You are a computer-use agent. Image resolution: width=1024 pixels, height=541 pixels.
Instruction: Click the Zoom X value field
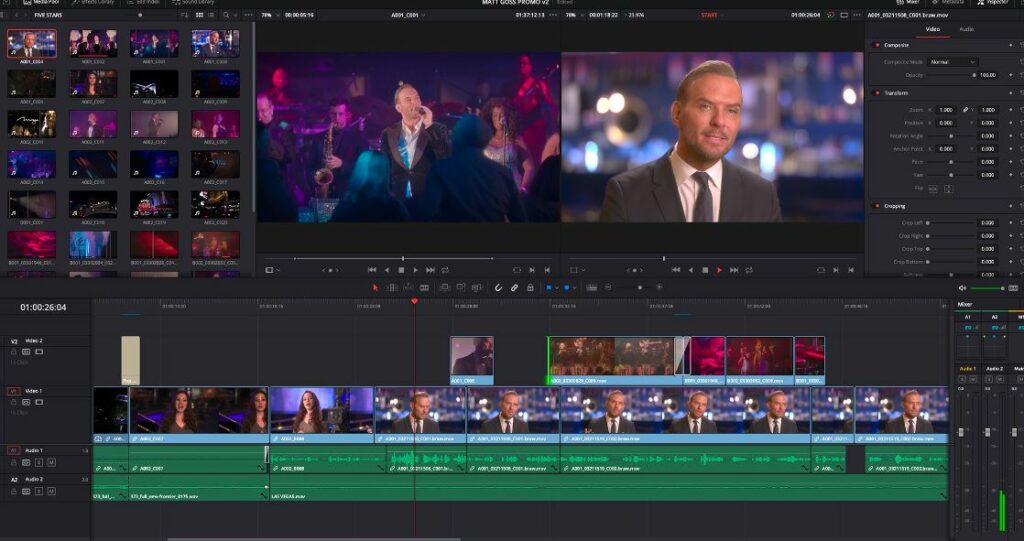pyautogui.click(x=945, y=110)
